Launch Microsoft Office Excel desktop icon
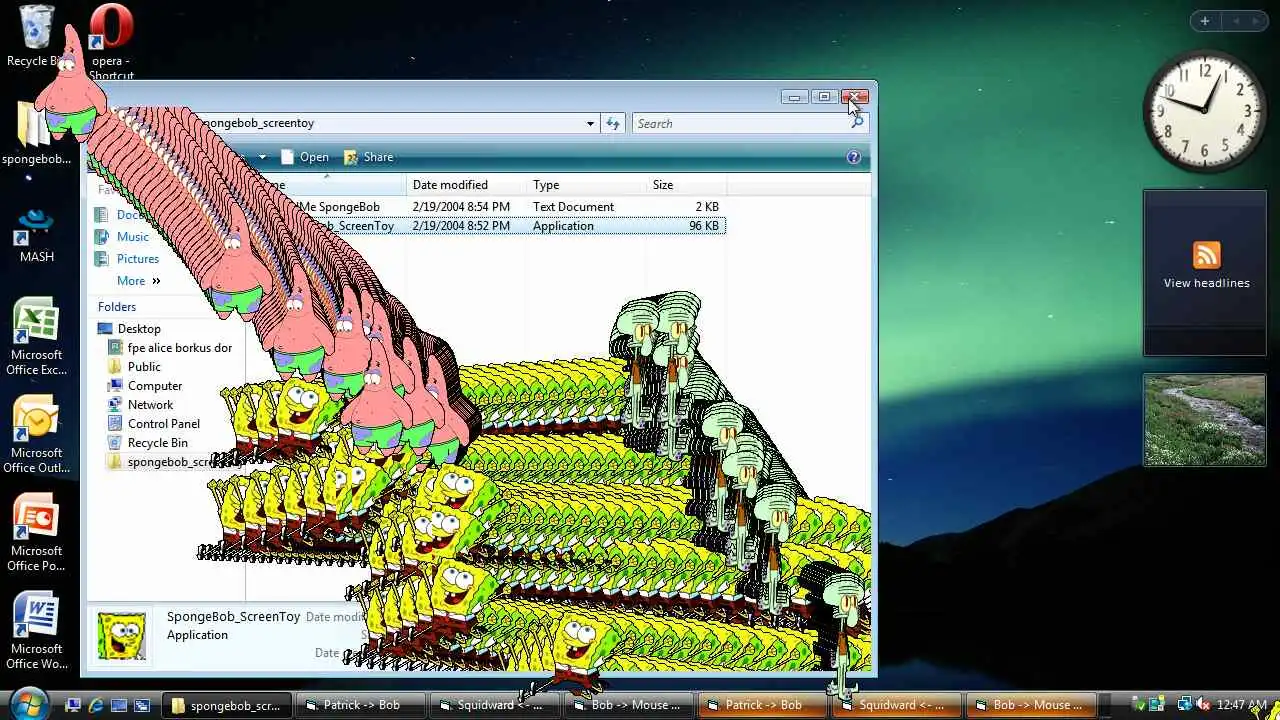The image size is (1280, 720). pyautogui.click(x=37, y=337)
